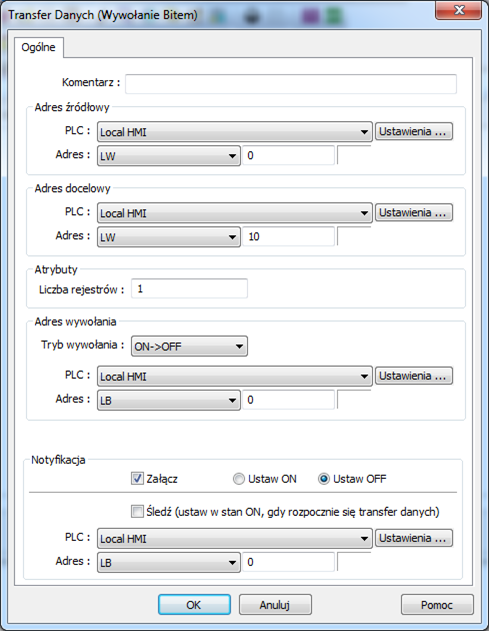Click trigger address value field
Screen dimensions: 489x631
(288, 400)
